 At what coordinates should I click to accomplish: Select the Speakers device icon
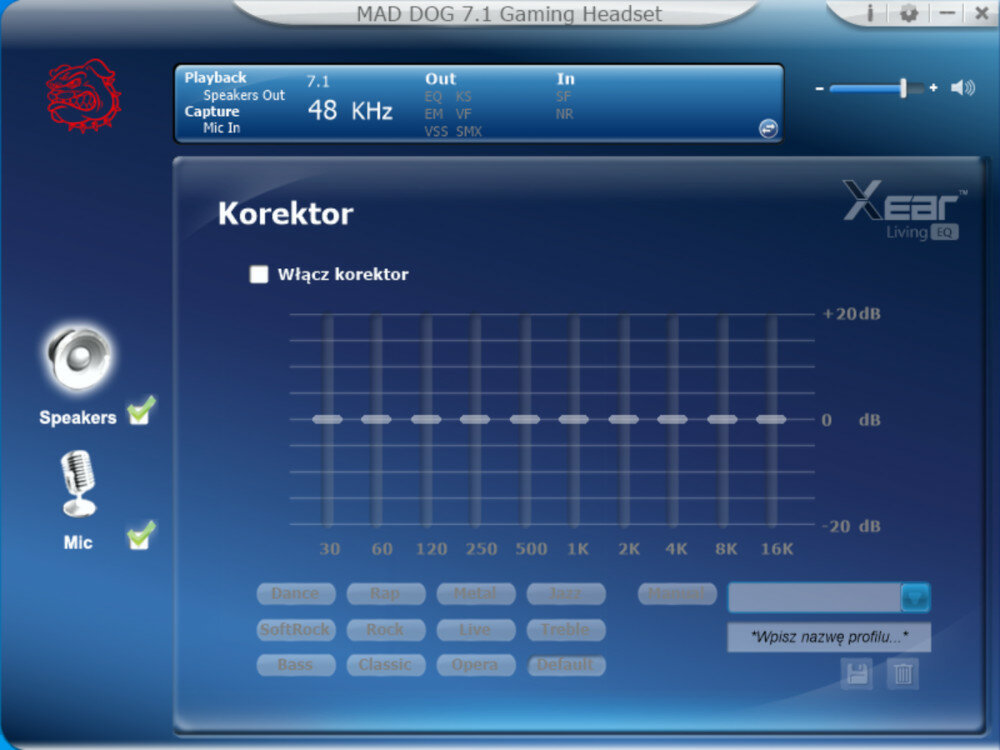(x=79, y=357)
